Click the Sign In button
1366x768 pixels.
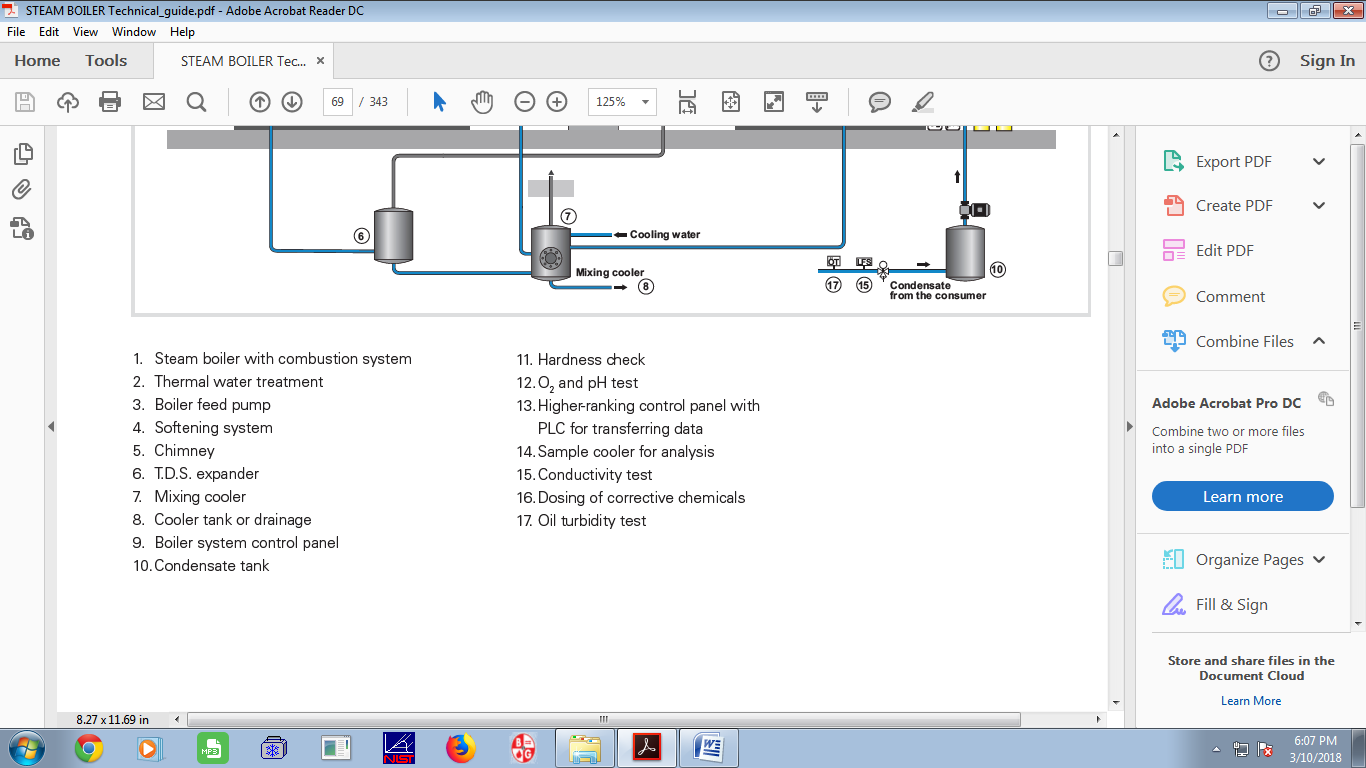pos(1327,60)
